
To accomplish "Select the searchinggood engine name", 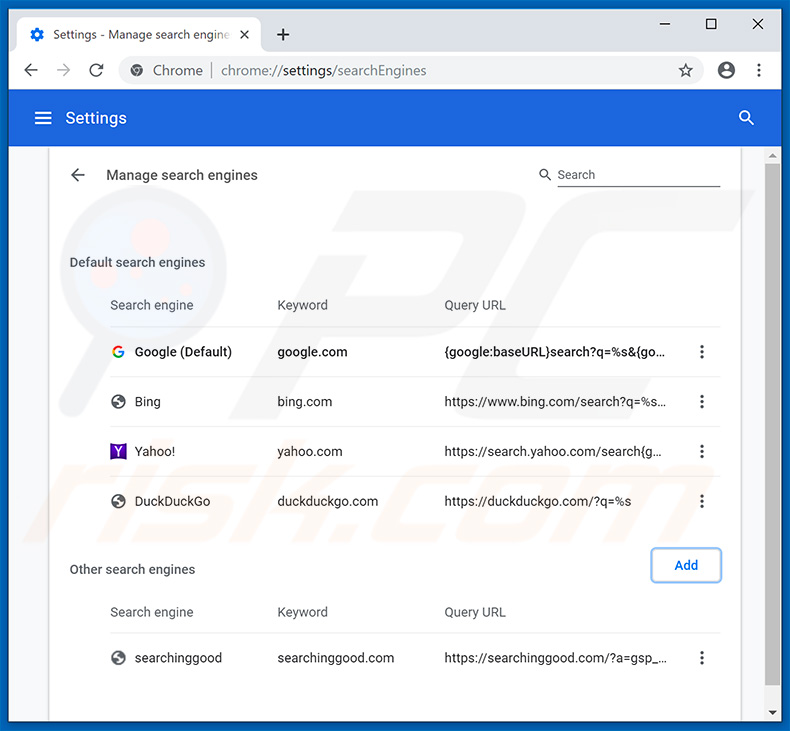I will point(178,658).
